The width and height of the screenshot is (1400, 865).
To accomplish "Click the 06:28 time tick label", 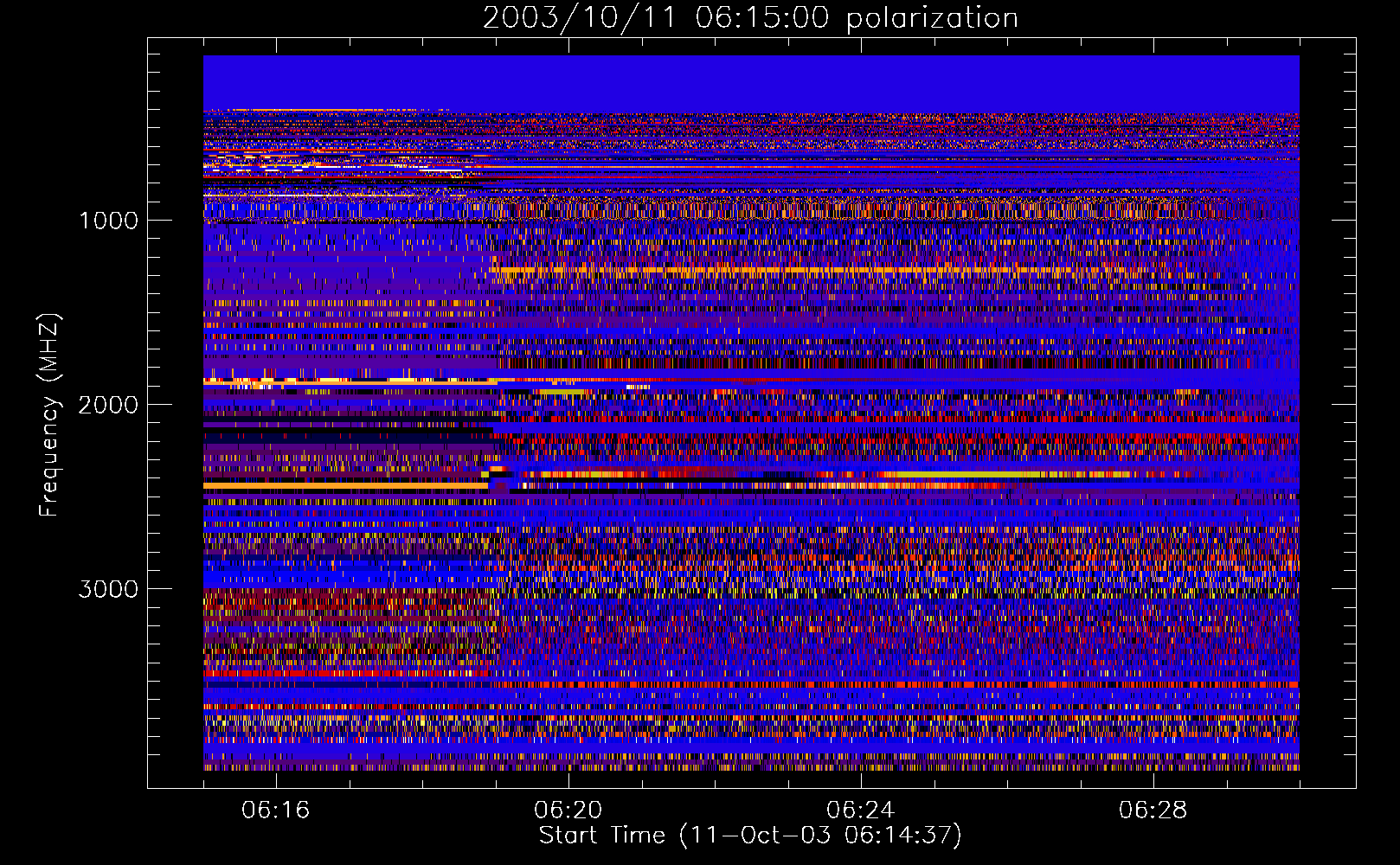I will [x=1153, y=810].
